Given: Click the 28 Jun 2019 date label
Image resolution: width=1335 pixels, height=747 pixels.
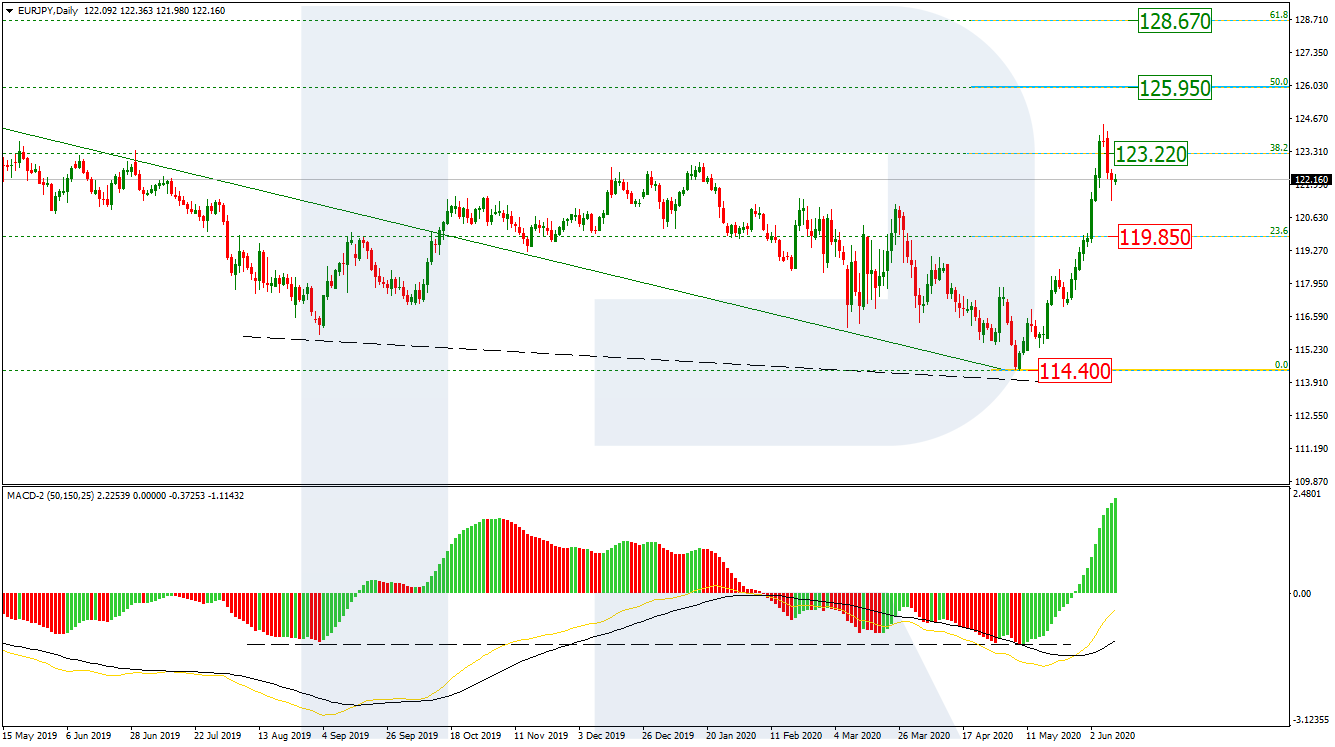Looking at the screenshot, I should point(157,735).
